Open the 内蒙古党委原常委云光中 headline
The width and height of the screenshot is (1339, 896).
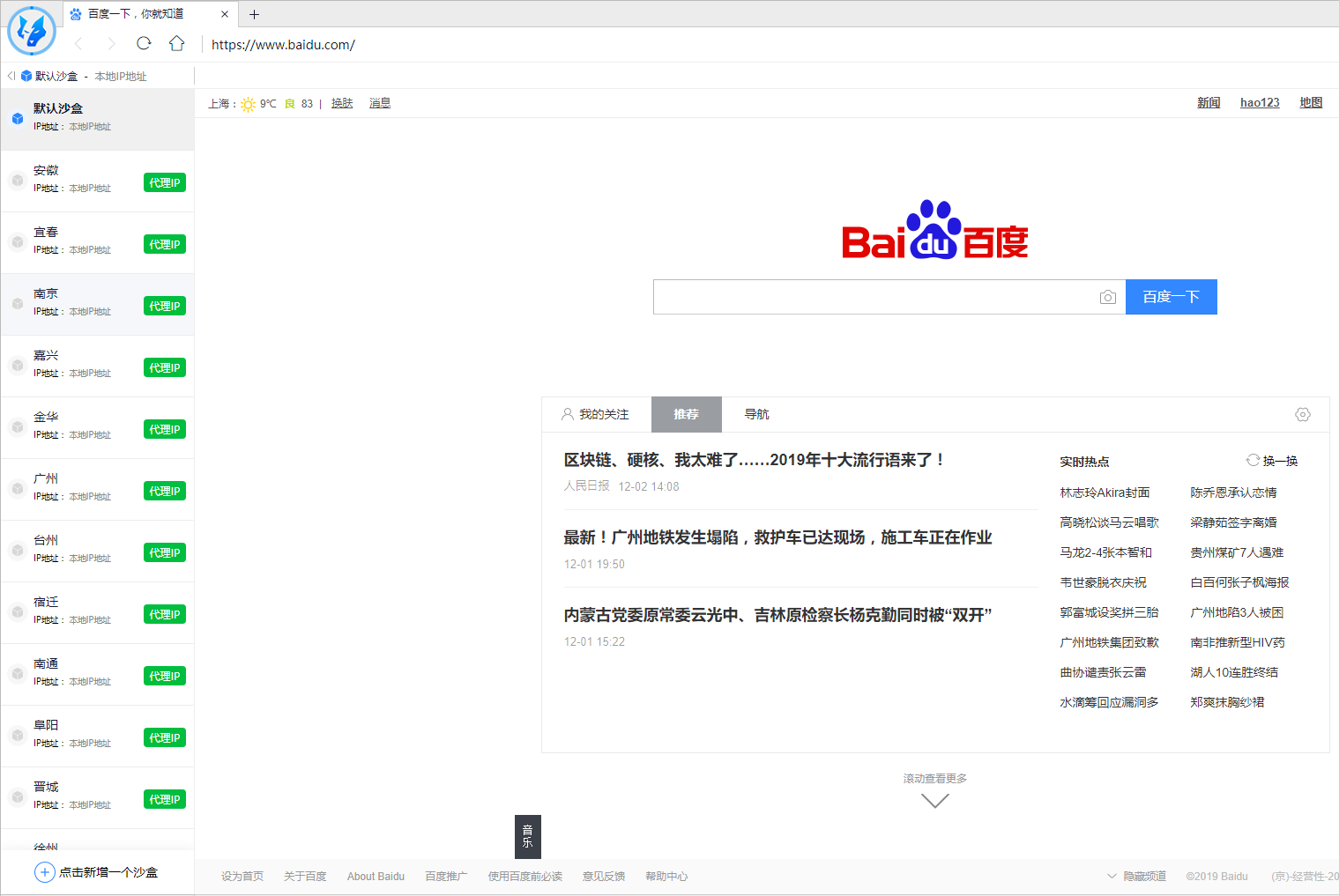coord(778,615)
